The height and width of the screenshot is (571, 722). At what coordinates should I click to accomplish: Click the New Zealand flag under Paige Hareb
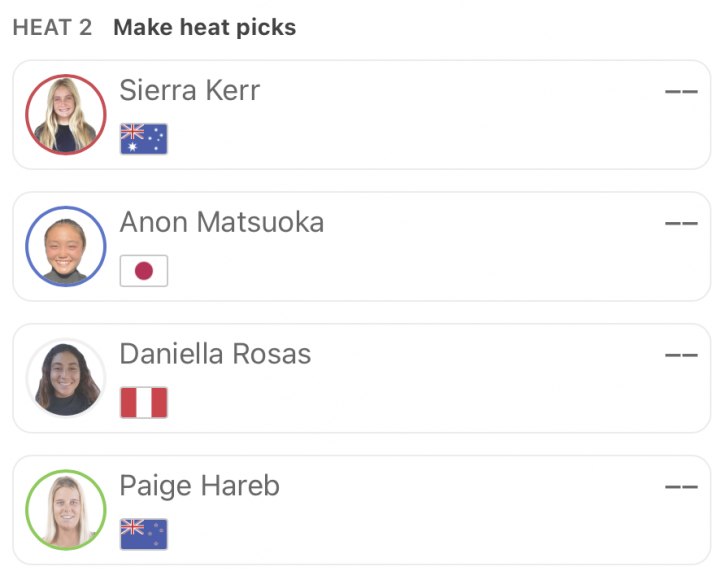tap(144, 534)
